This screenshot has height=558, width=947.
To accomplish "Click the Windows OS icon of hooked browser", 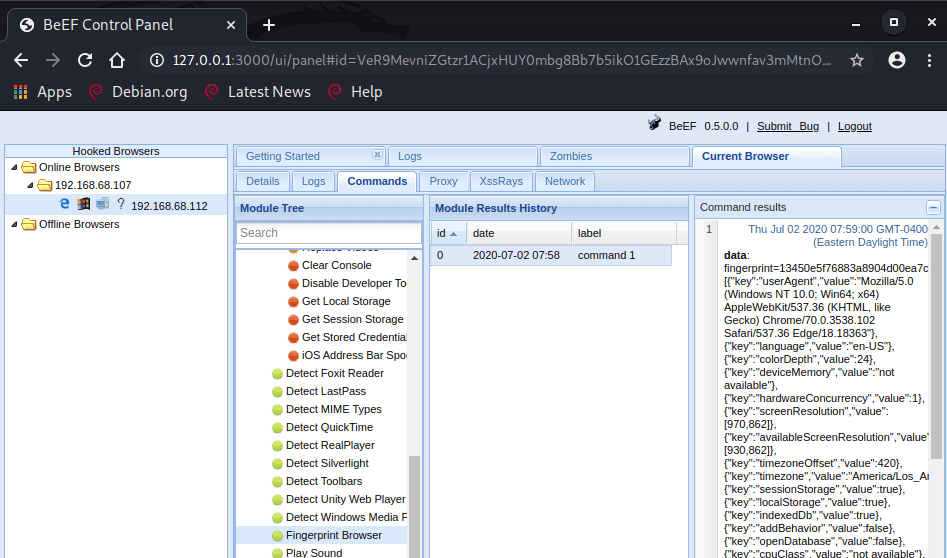I will click(x=84, y=204).
